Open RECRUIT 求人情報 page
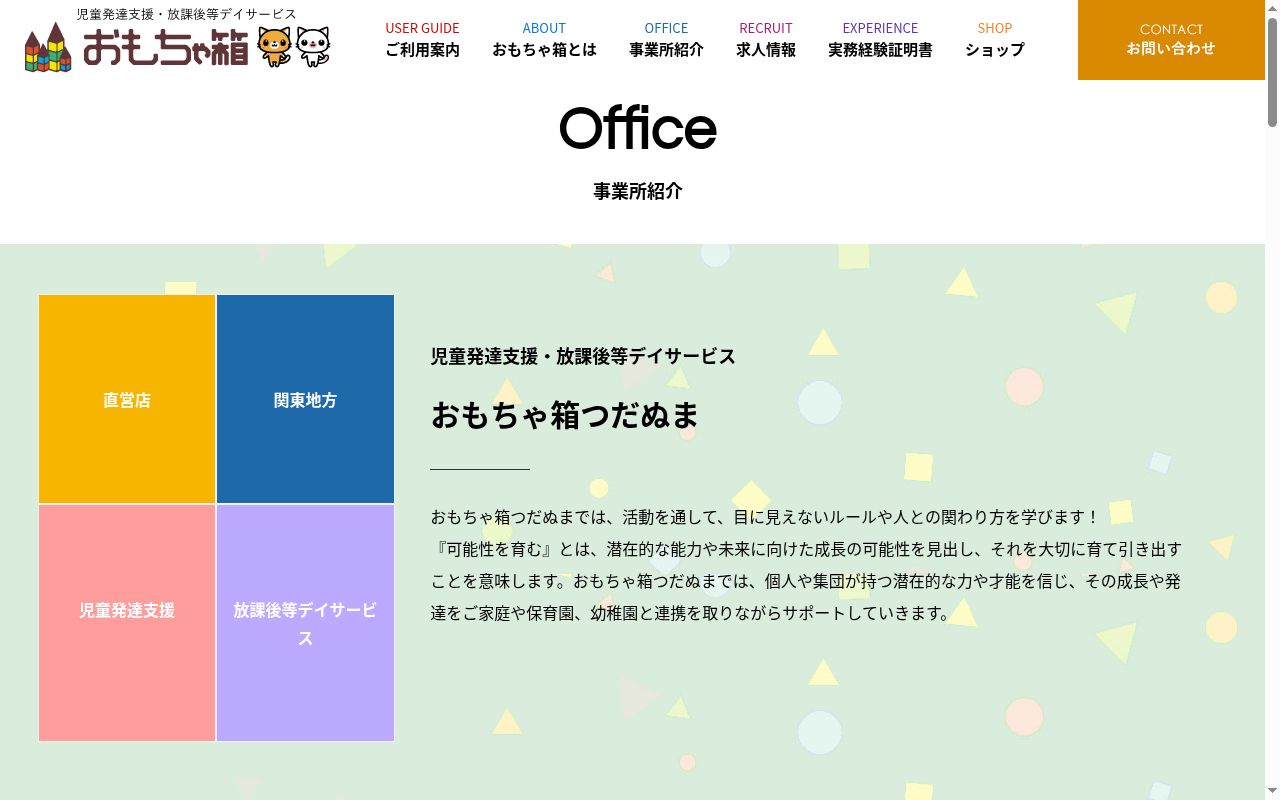The image size is (1280, 800). point(766,40)
